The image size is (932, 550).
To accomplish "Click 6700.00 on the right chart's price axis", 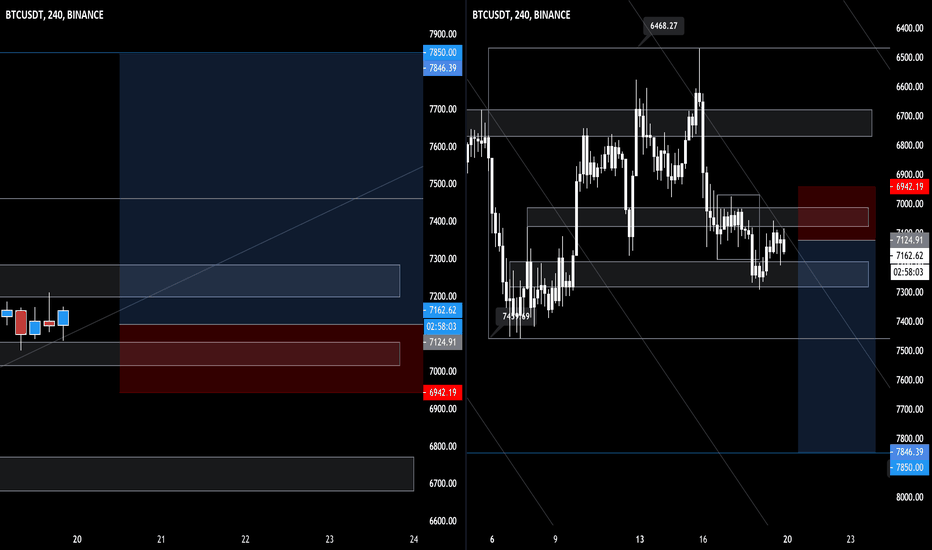I will click(x=909, y=116).
